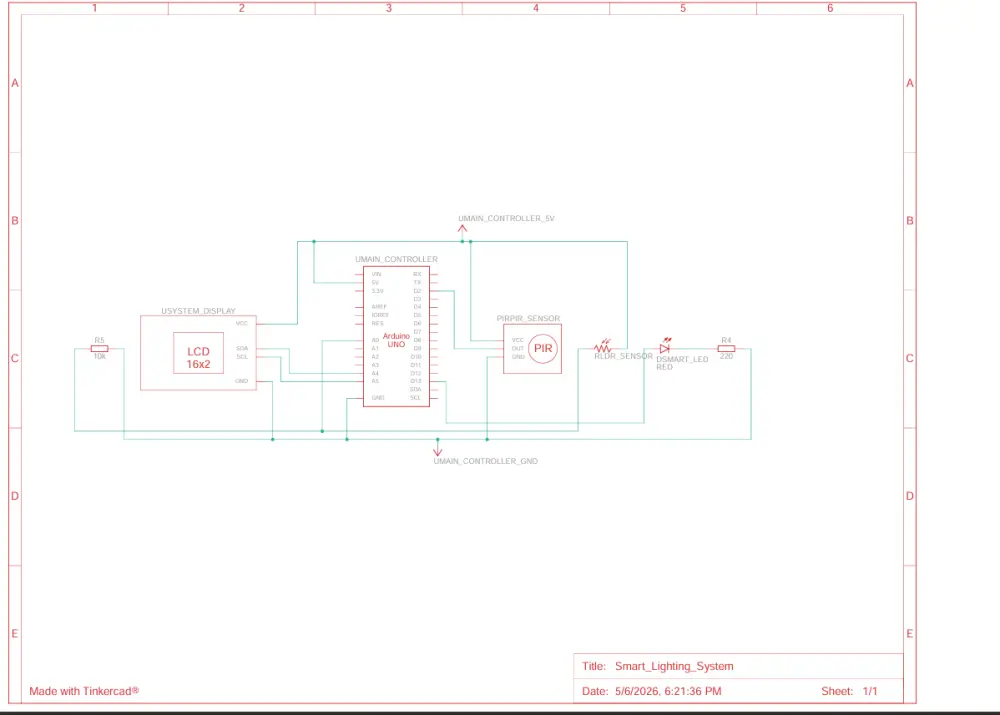Click the VCC pin on LCD display
Screen dimensions: 1000x715
pyautogui.click(x=242, y=323)
